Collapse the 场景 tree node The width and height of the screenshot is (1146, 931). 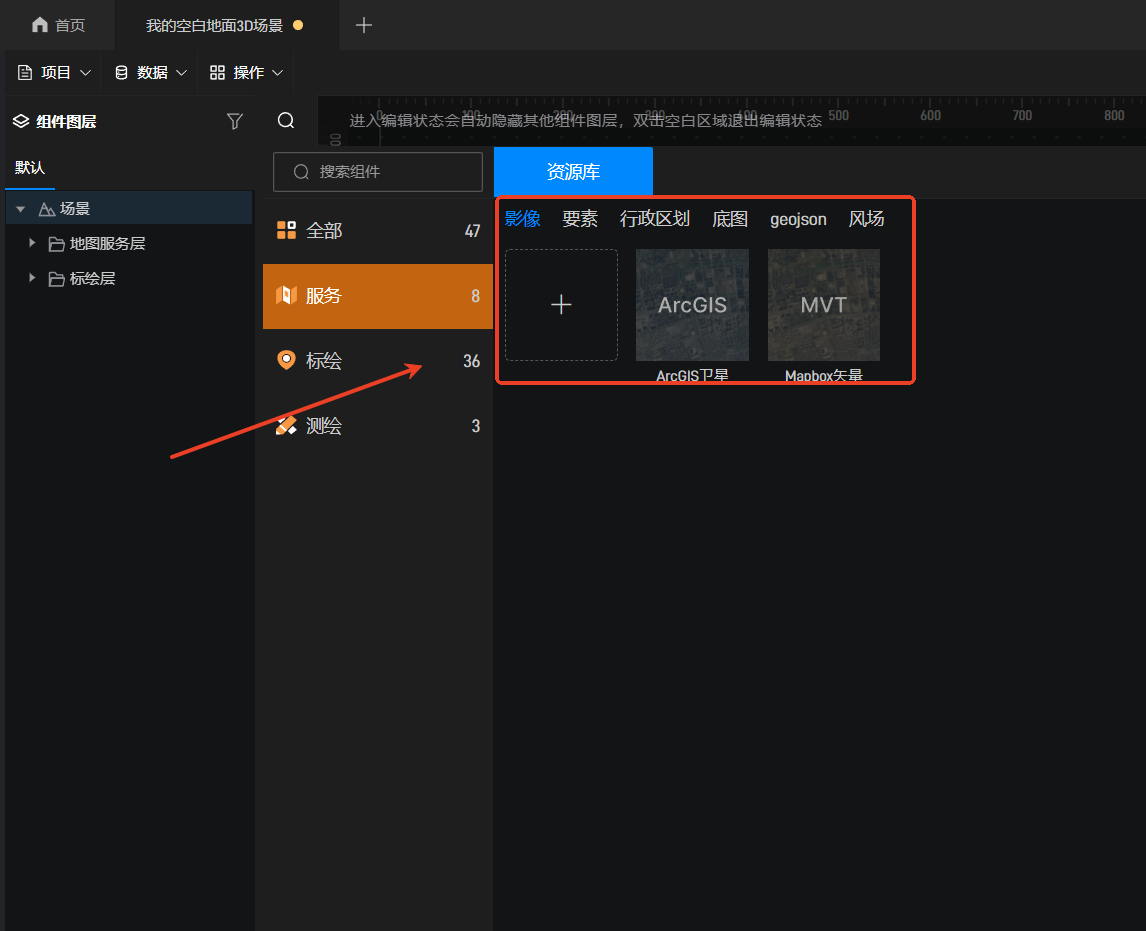tap(21, 209)
